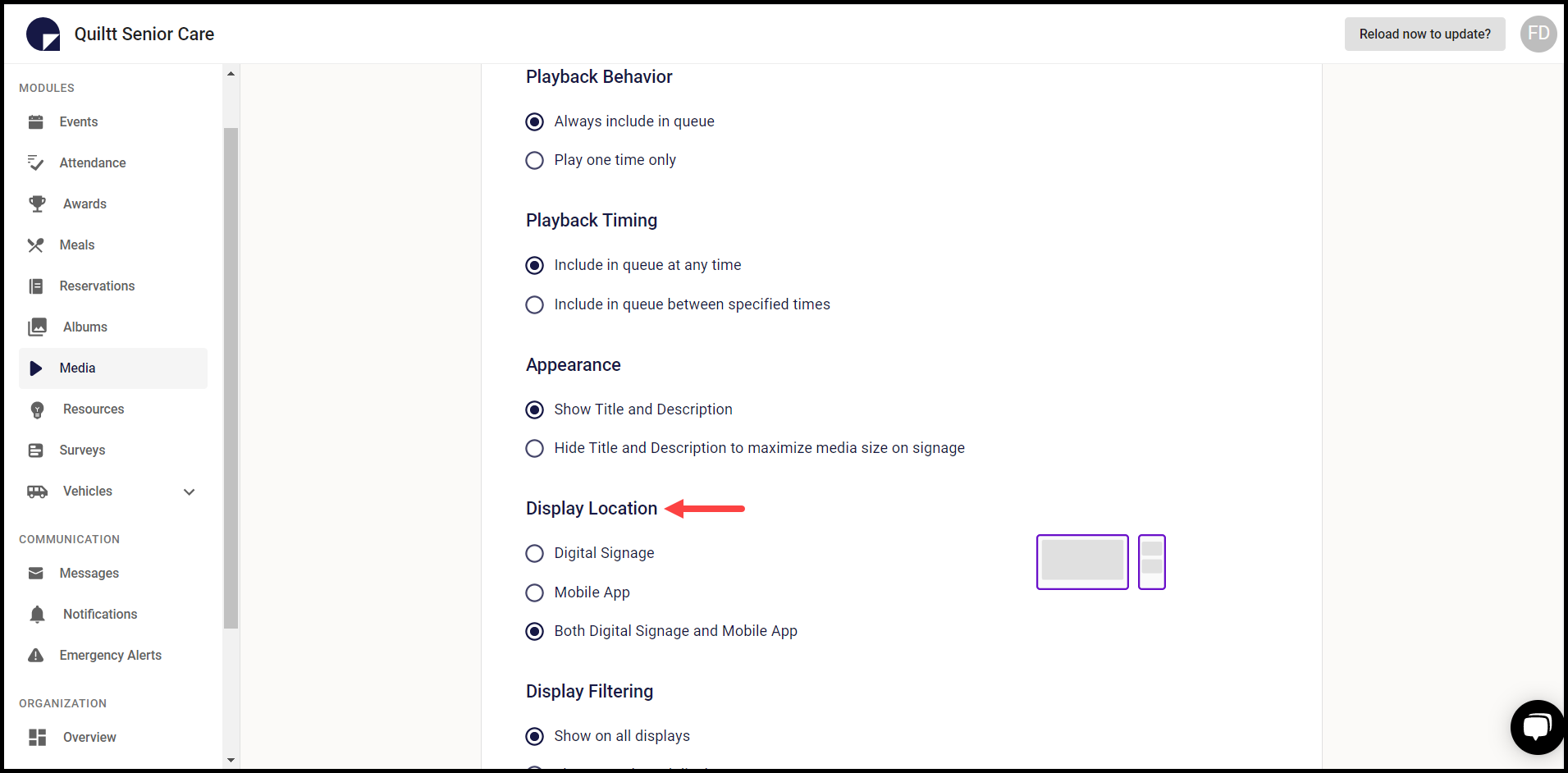The width and height of the screenshot is (1568, 773).
Task: Click the Awards trophy icon
Action: click(37, 204)
